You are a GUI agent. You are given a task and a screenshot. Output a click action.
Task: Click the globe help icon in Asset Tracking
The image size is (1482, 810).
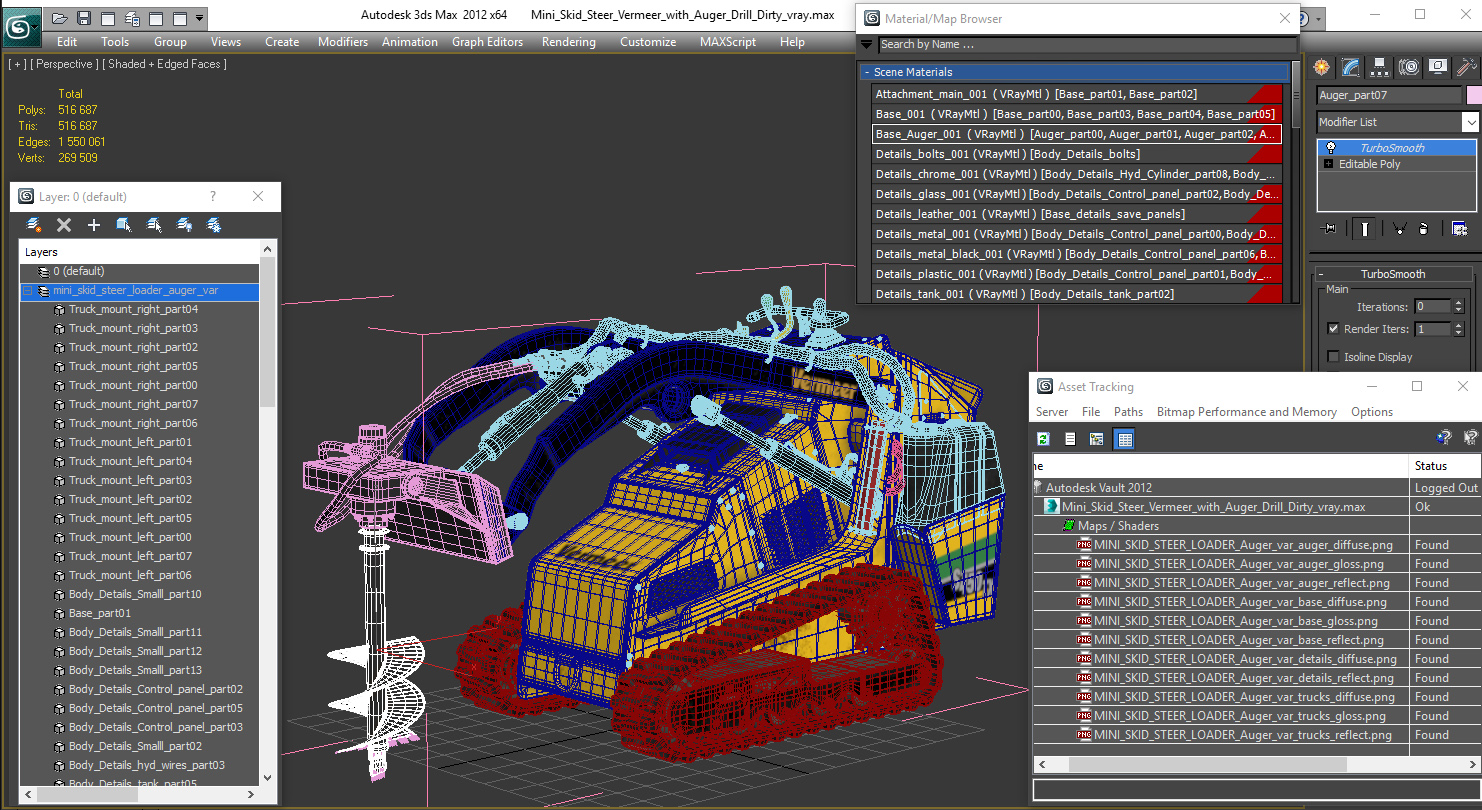click(x=1443, y=437)
